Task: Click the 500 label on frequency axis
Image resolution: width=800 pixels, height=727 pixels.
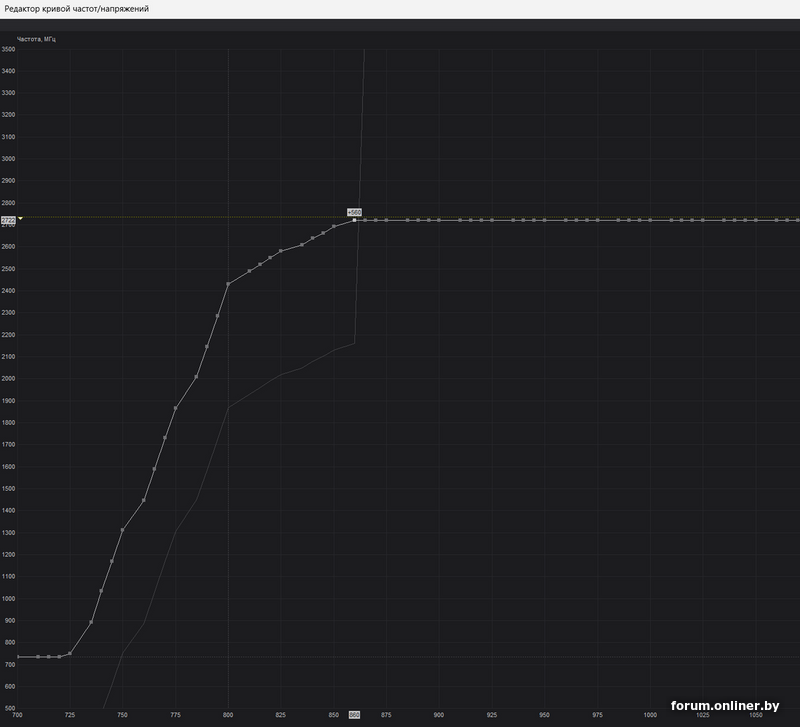Action: [x=10, y=709]
